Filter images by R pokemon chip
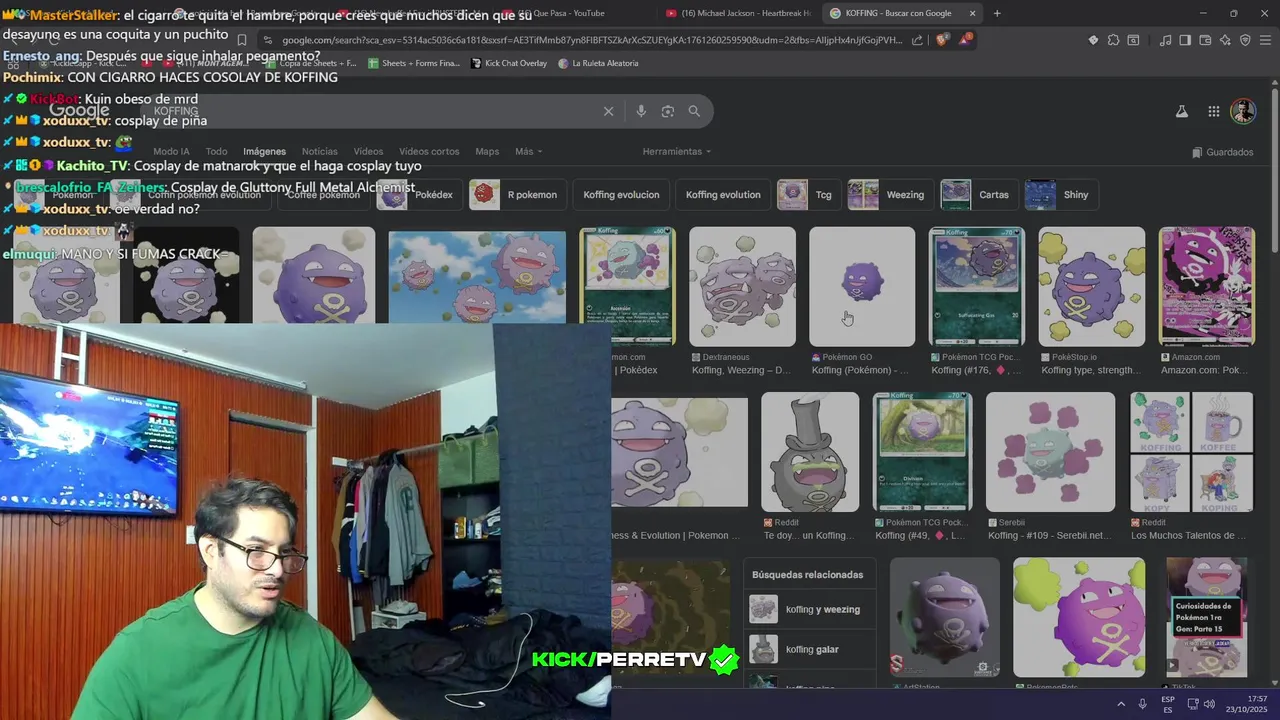The width and height of the screenshot is (1280, 720). (518, 195)
